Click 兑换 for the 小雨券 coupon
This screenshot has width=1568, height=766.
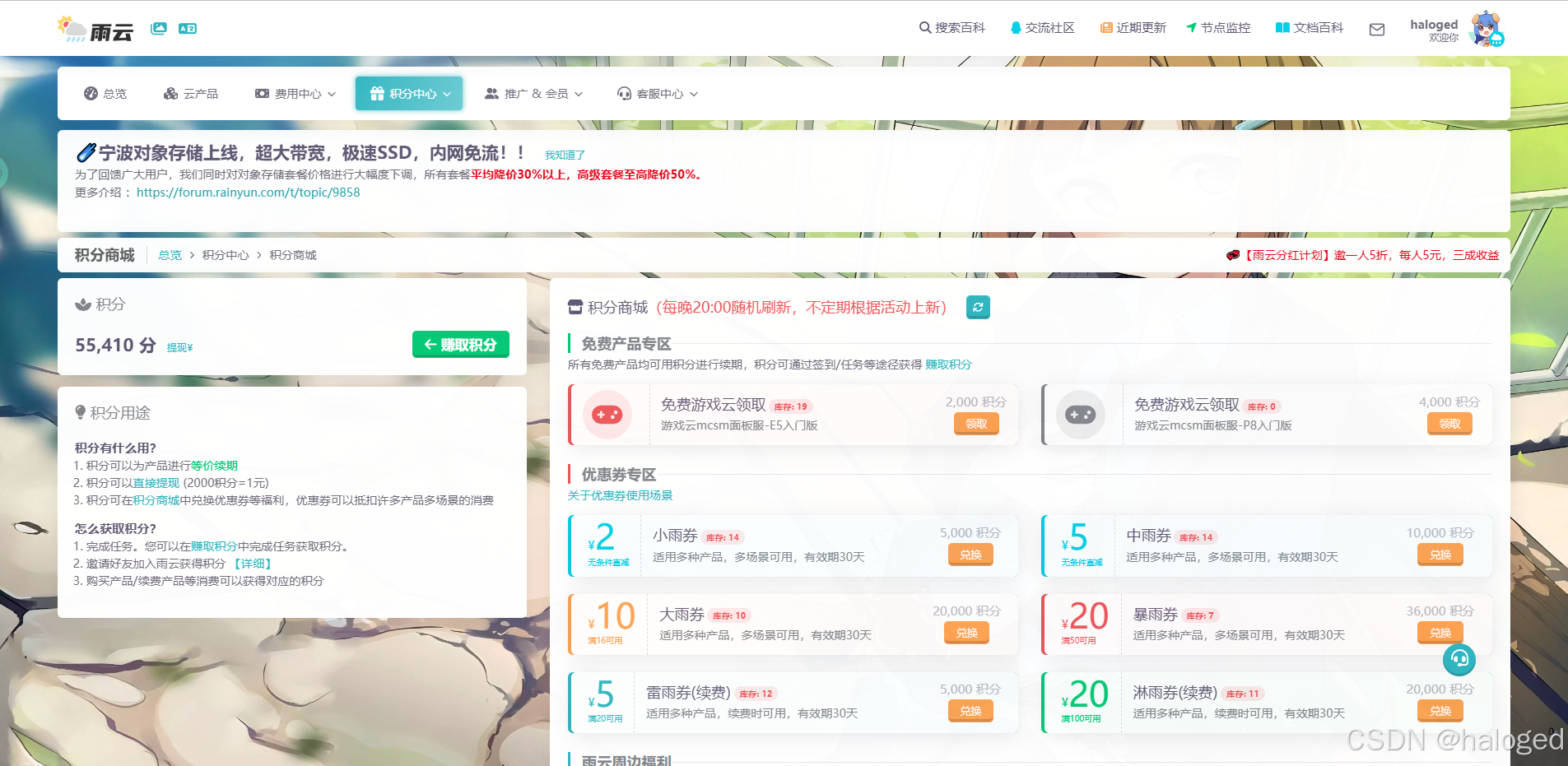(x=970, y=555)
